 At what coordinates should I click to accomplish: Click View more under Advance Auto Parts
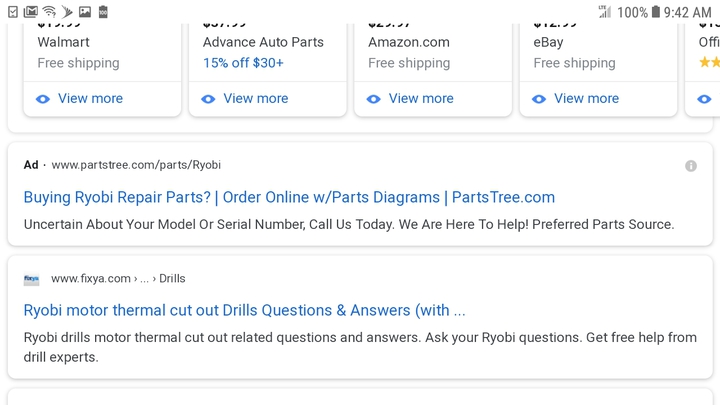pyautogui.click(x=256, y=98)
